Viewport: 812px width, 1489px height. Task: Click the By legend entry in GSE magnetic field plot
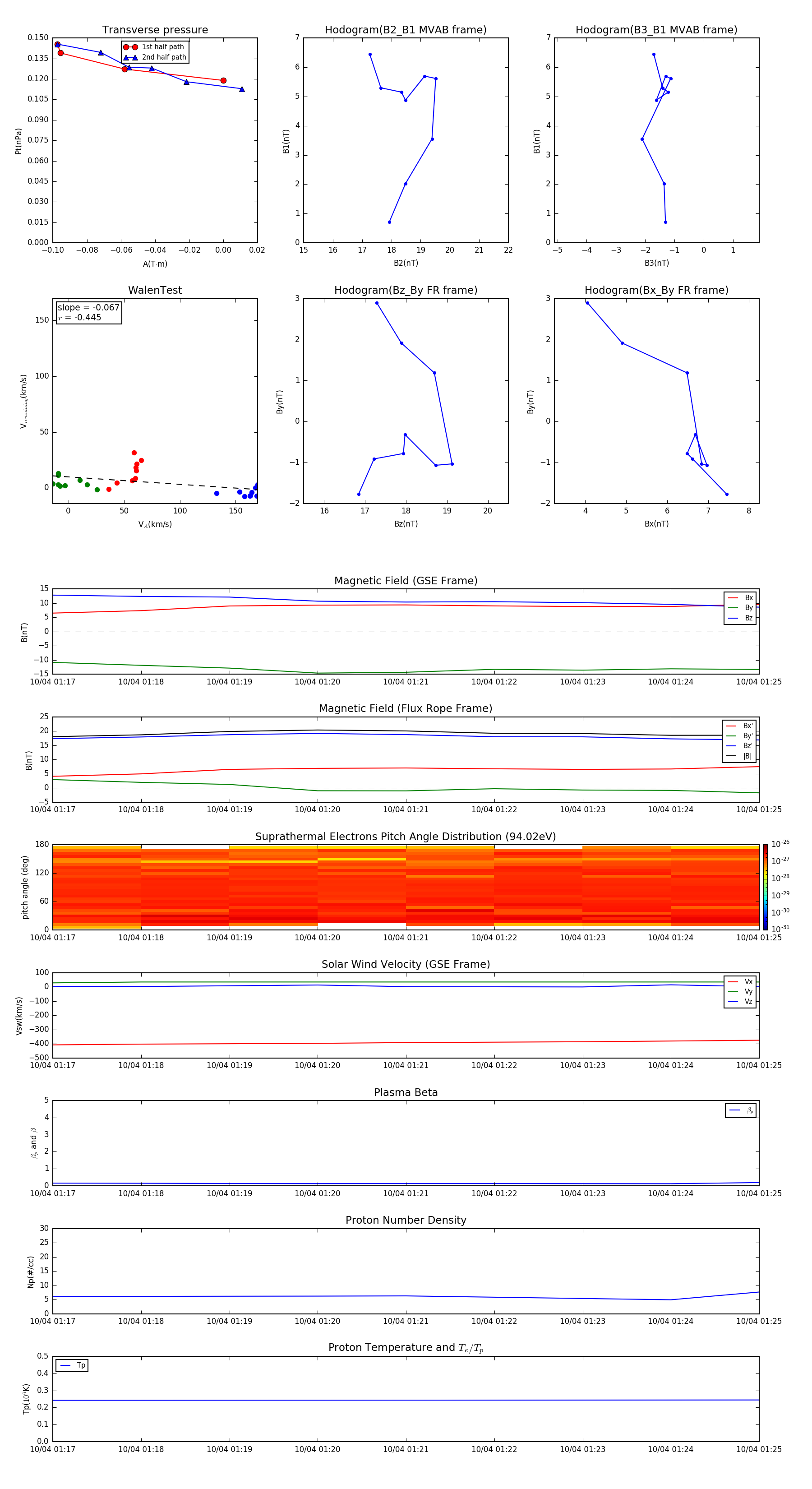[740, 607]
